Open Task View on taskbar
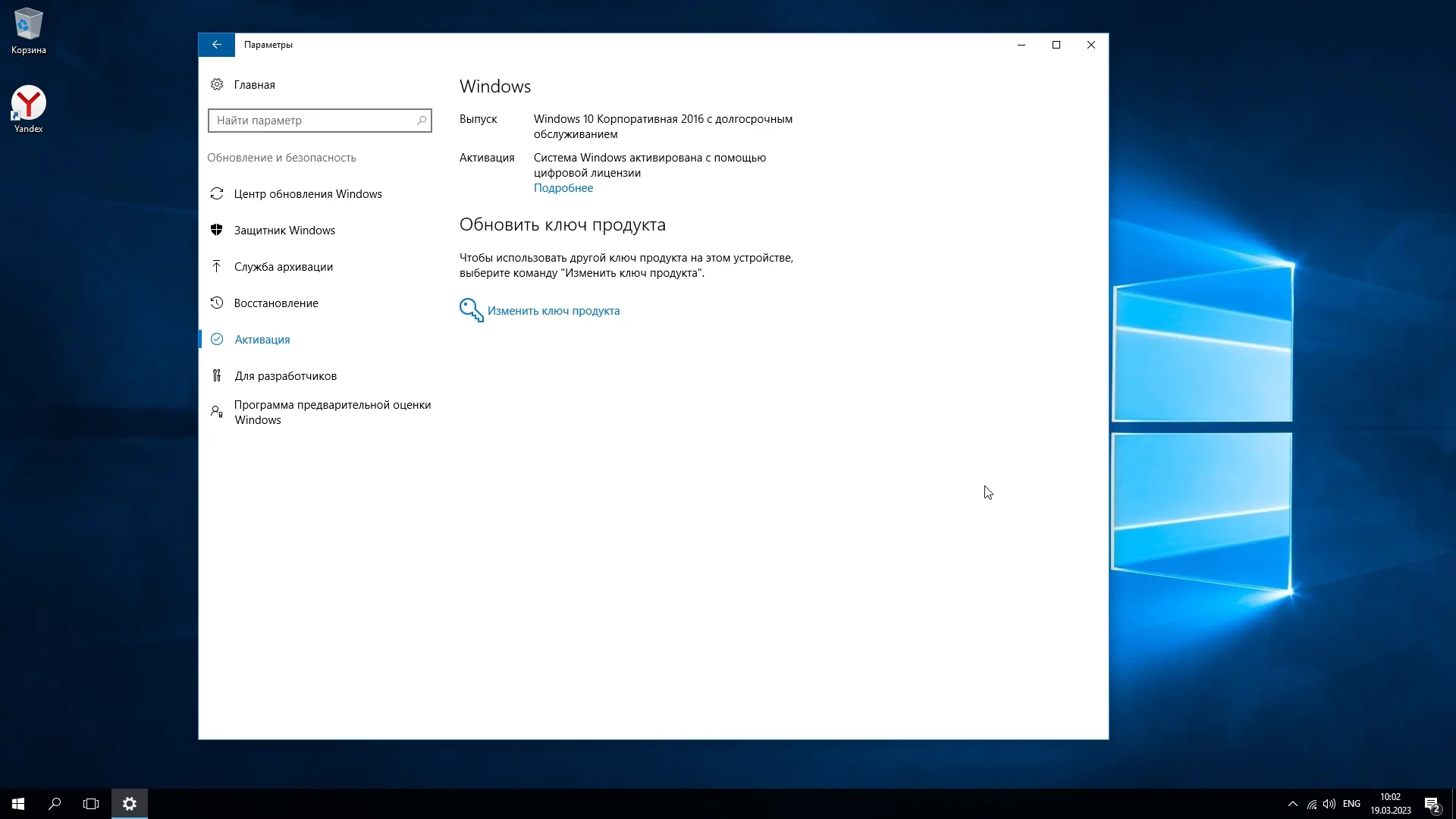 click(x=91, y=804)
